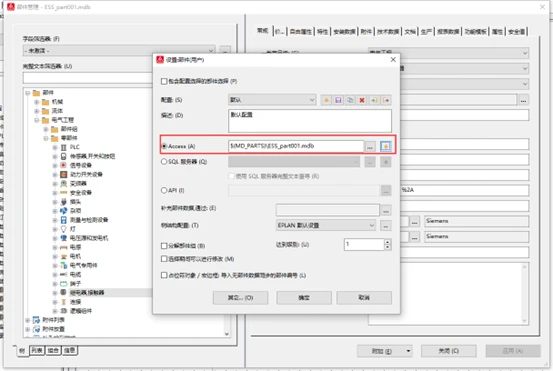Switch to the mounting data tab
This screenshot has width=553, height=371.
[x=344, y=32]
